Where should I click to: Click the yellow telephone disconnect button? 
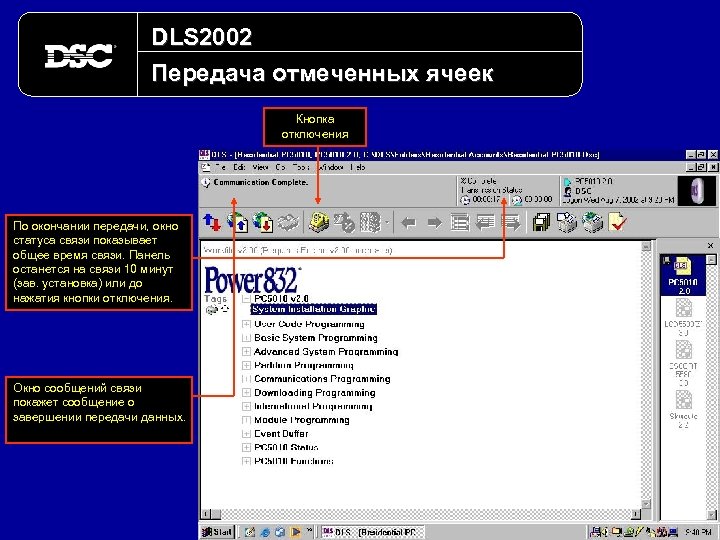coord(319,223)
